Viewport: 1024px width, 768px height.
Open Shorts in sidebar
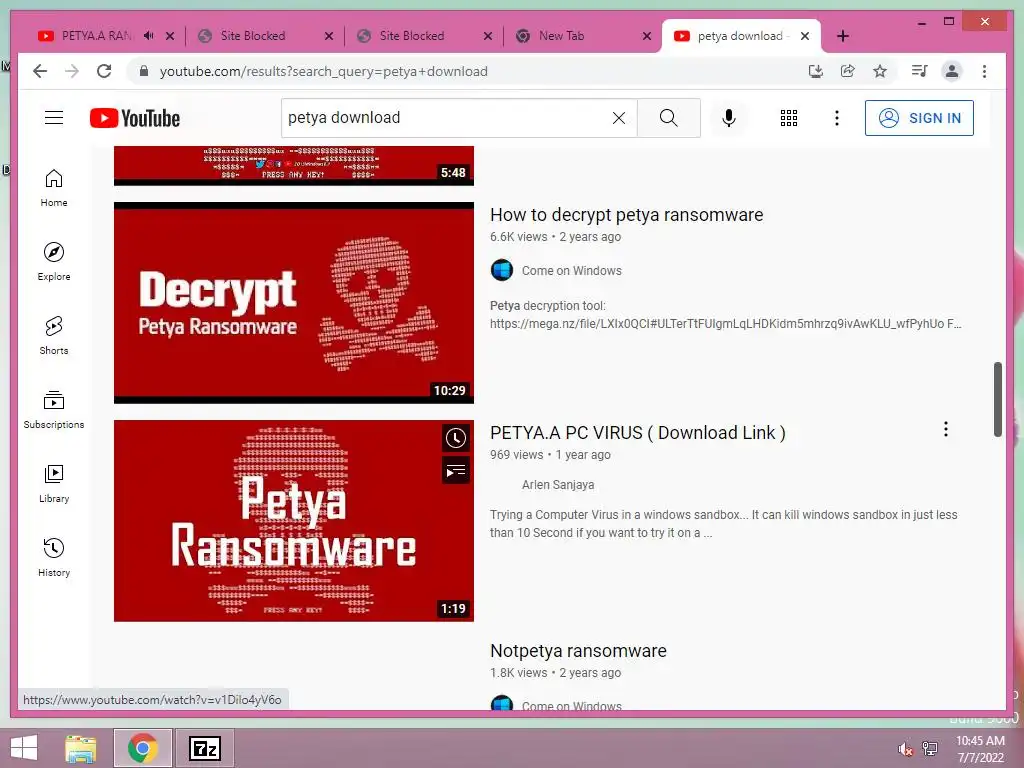[x=54, y=336]
